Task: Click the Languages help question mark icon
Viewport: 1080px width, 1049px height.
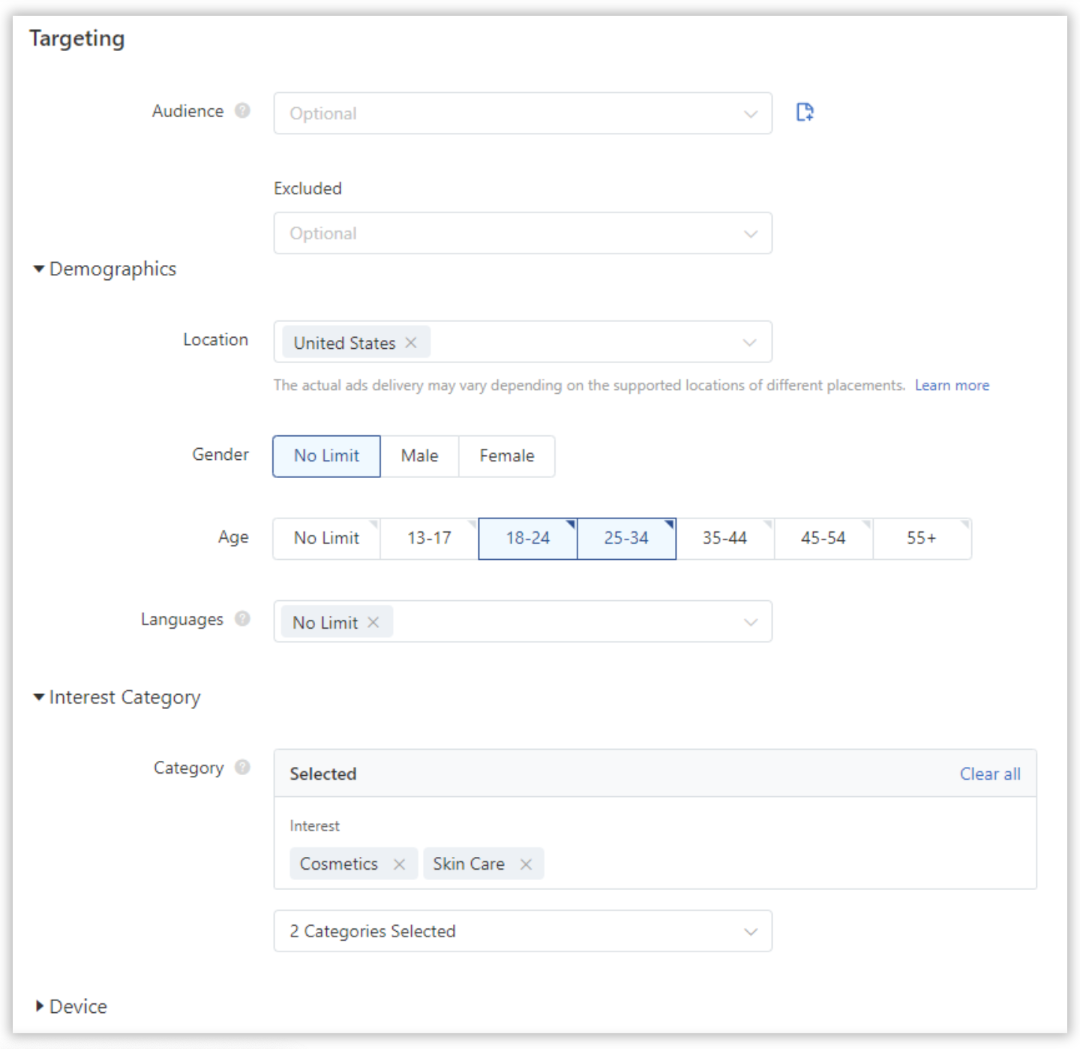Action: point(242,619)
